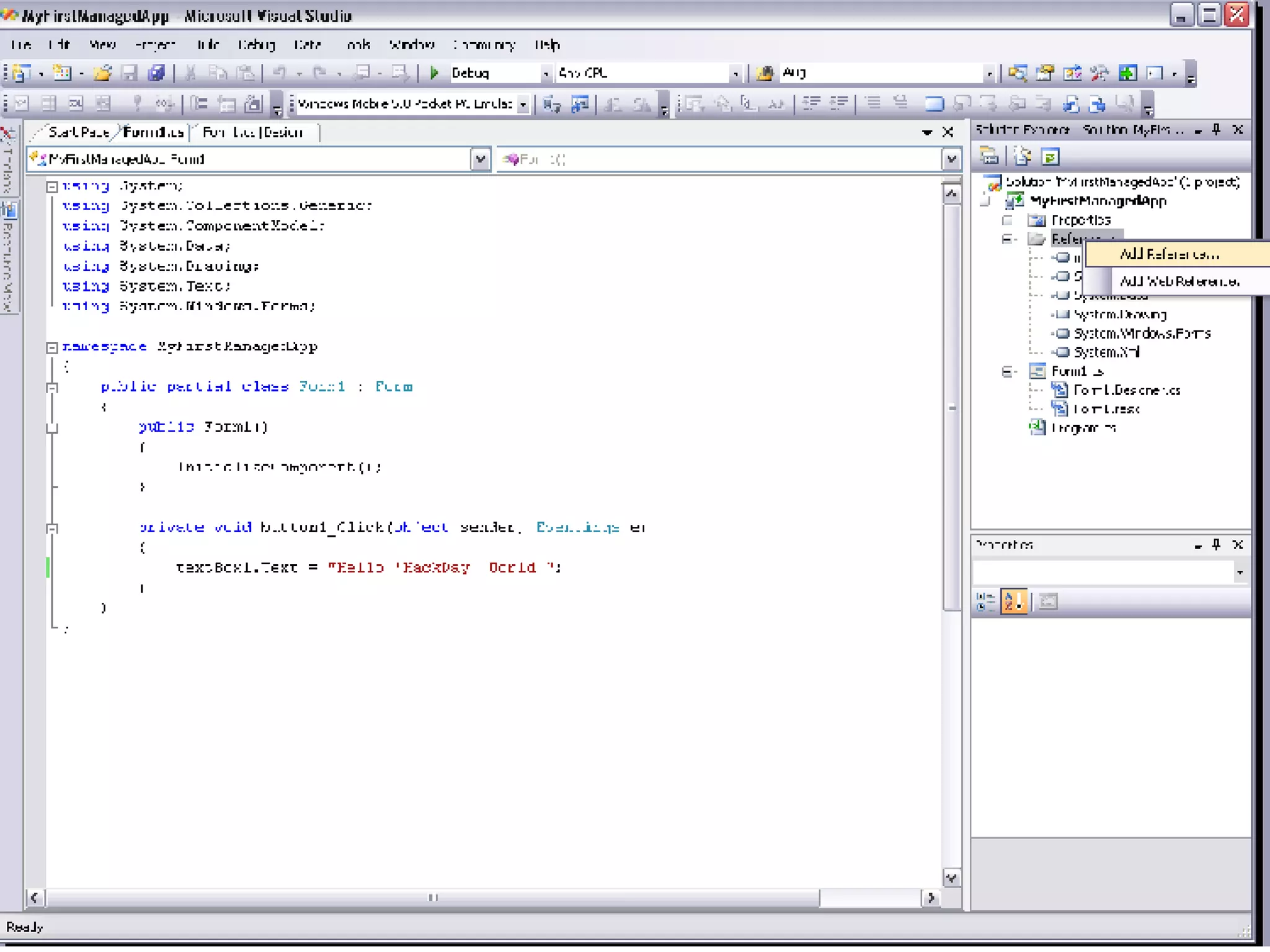Viewport: 1270px width, 952px height.
Task: Click Show All Files icon in Solution Explorer
Action: pos(1022,157)
